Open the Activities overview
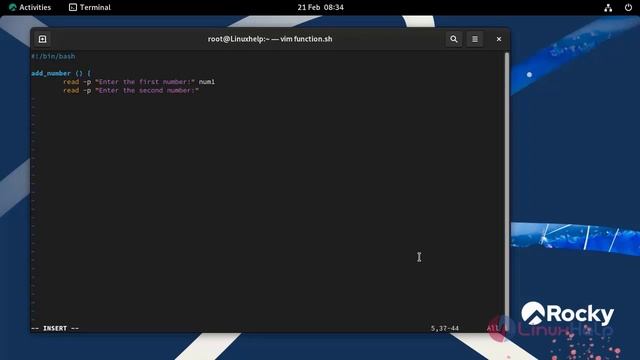 pyautogui.click(x=30, y=7)
